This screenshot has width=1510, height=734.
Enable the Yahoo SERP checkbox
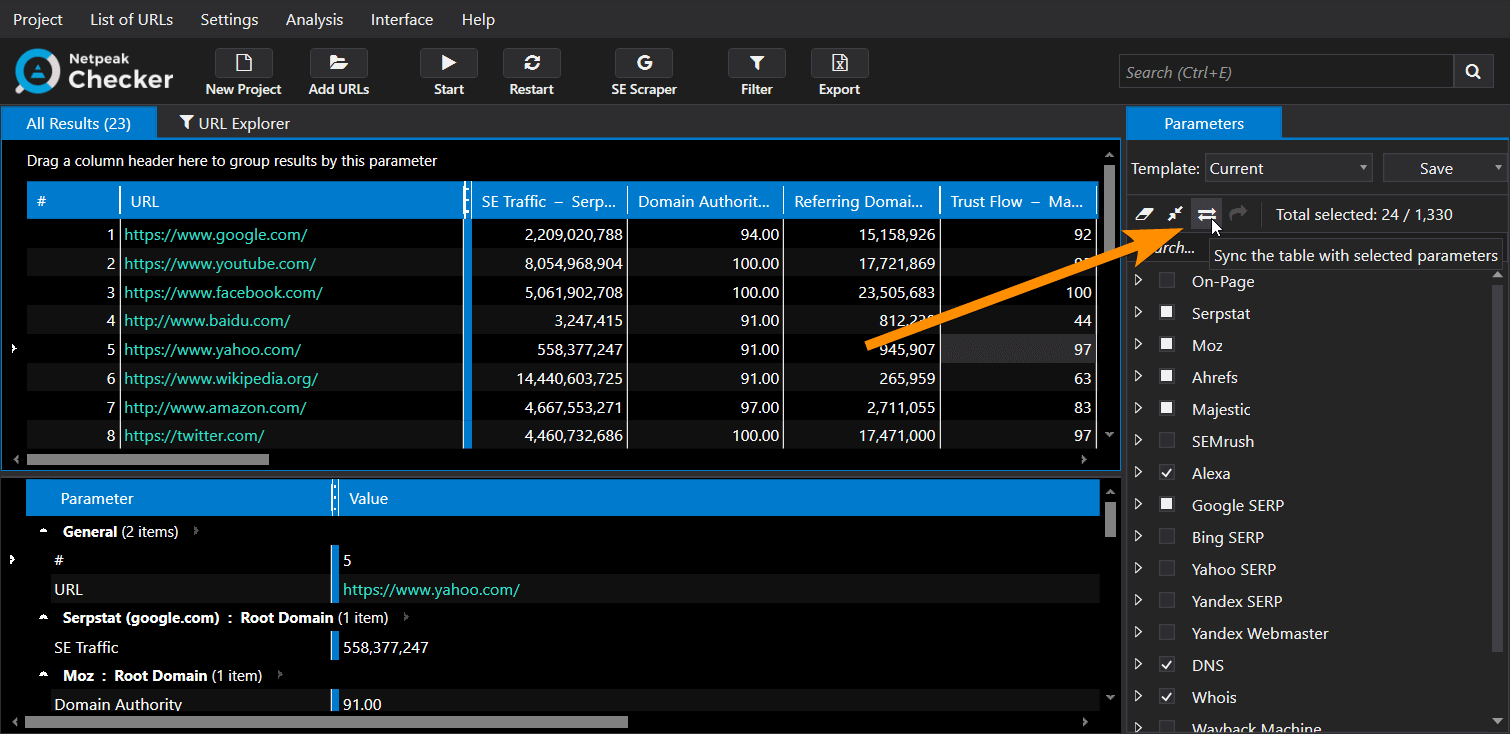pos(1167,569)
